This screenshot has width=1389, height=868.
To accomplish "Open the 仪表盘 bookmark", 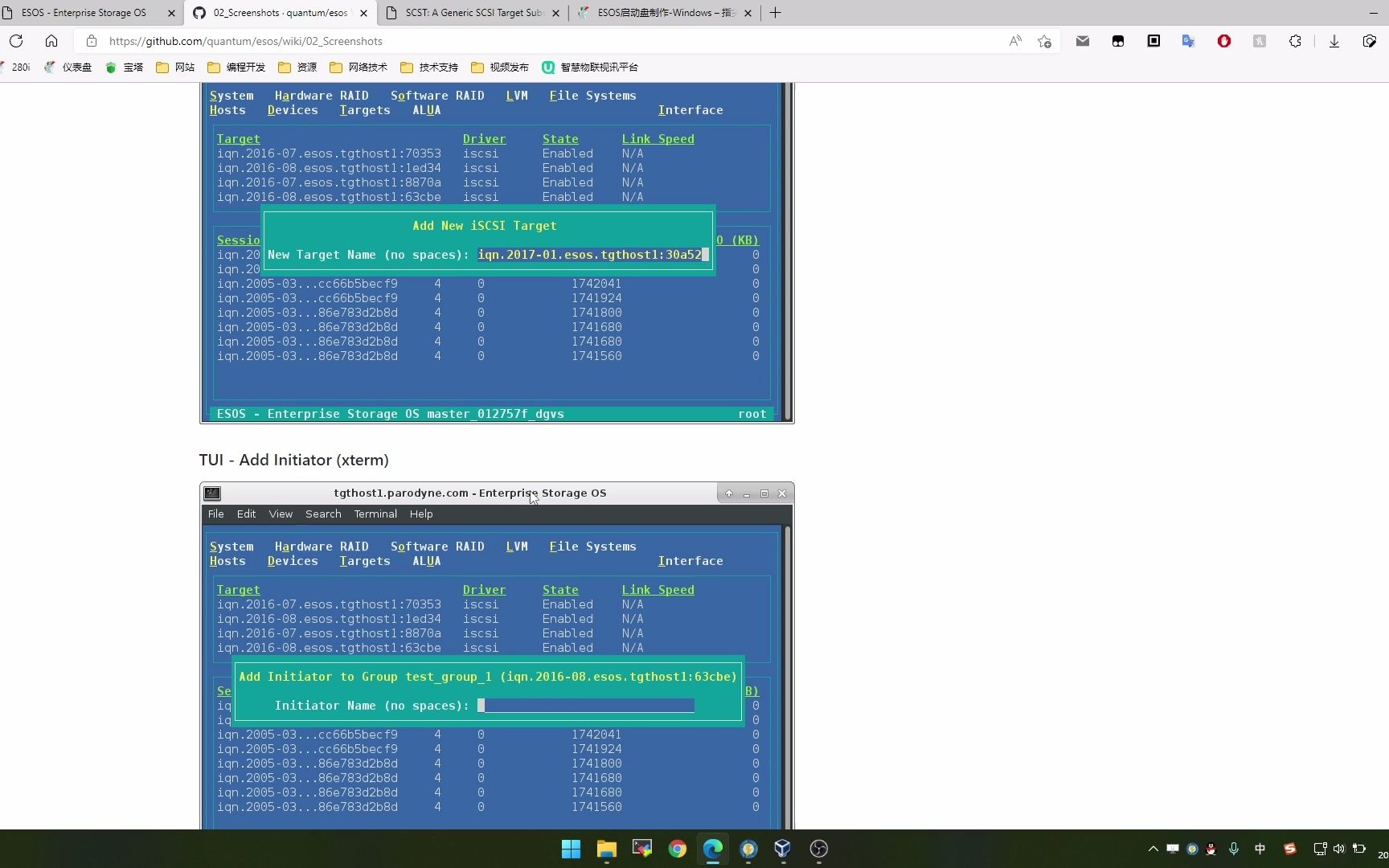I will coord(68,68).
